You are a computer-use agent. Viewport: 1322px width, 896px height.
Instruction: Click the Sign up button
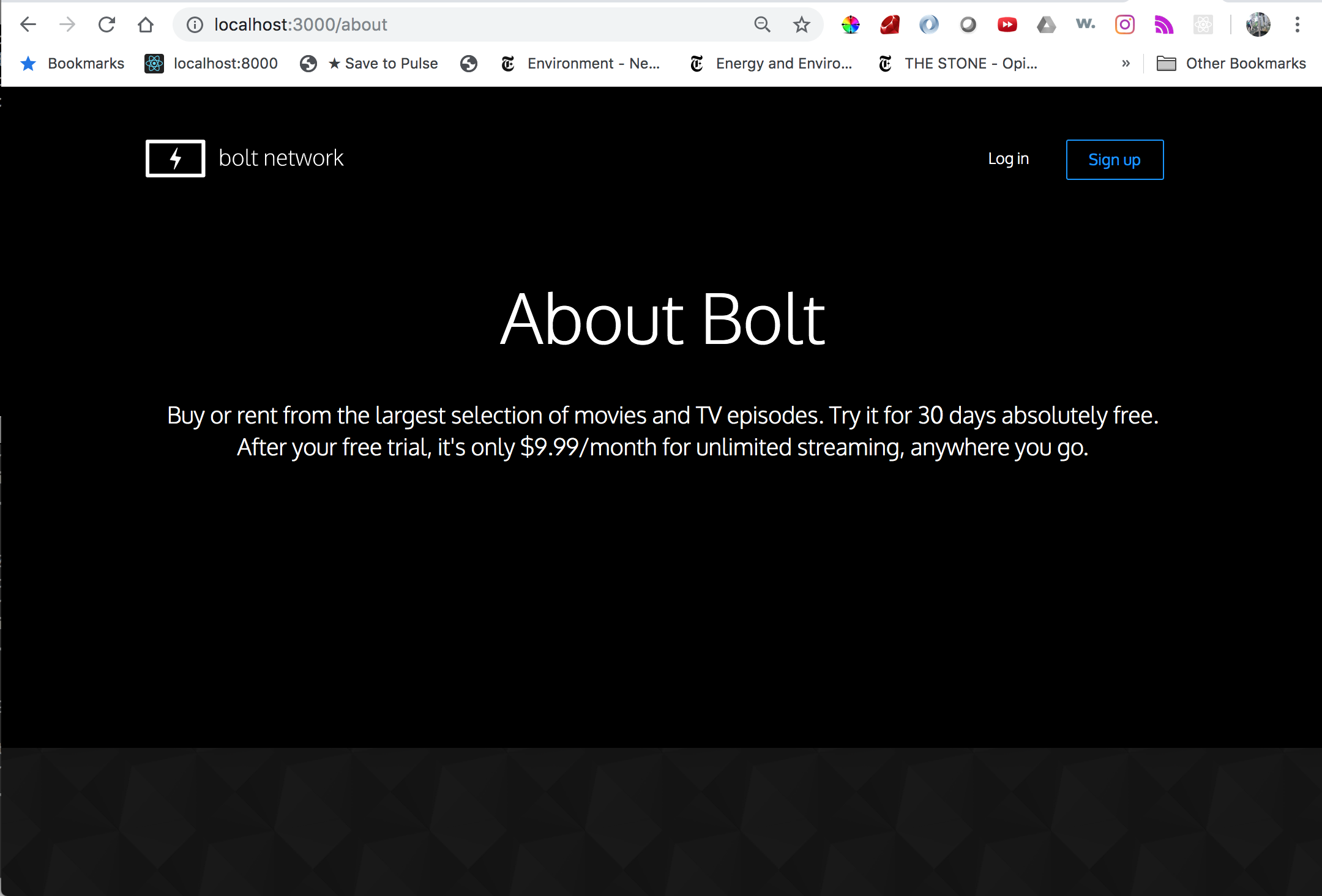[x=1113, y=159]
